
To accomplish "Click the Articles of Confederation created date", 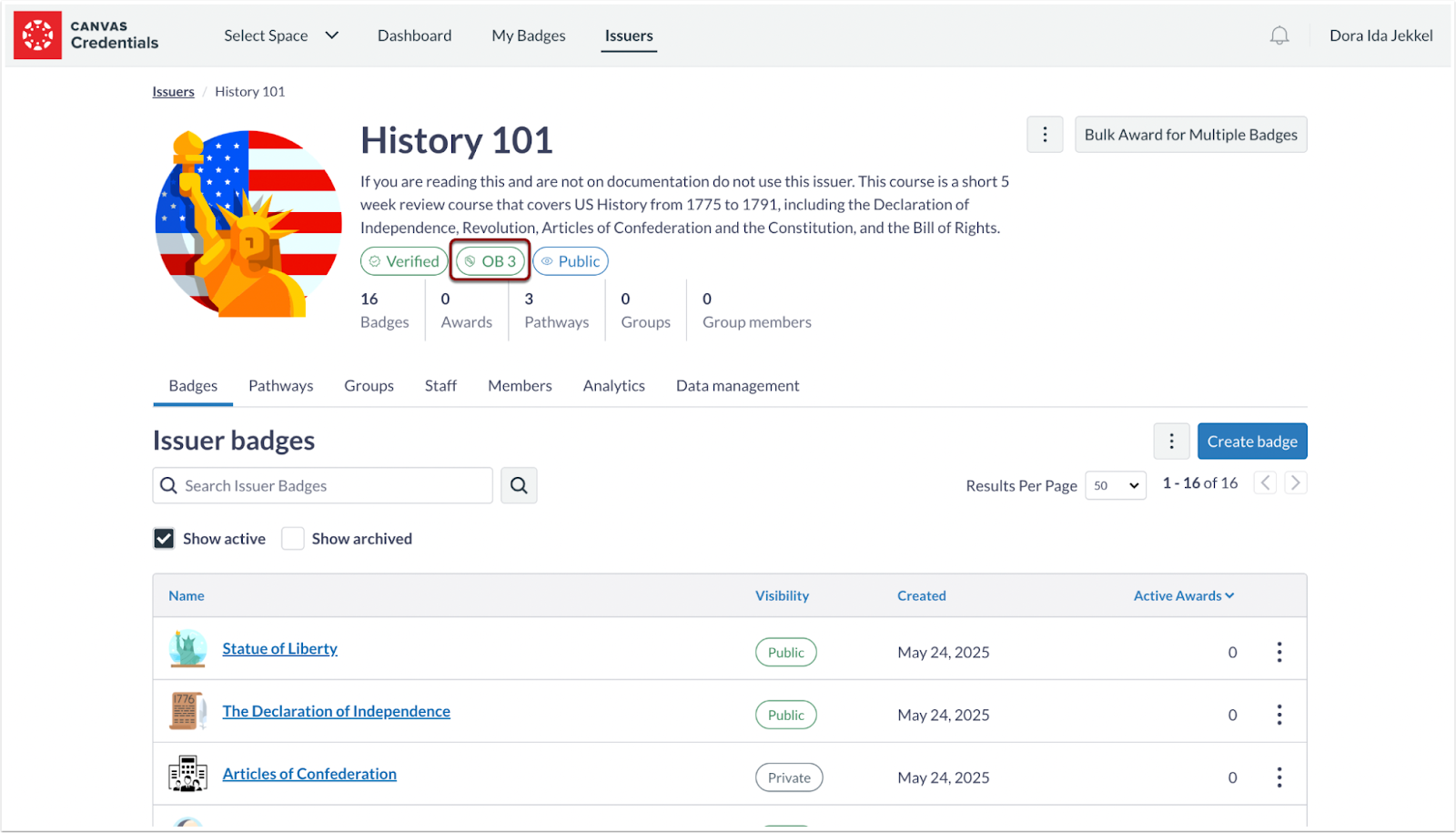I will click(944, 778).
